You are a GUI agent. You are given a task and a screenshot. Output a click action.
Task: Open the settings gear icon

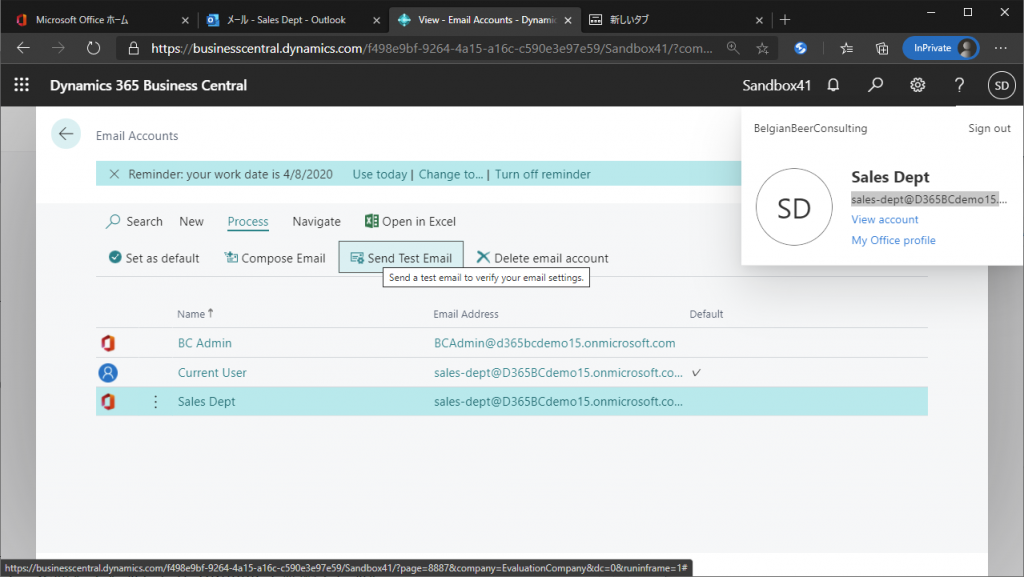coord(918,85)
